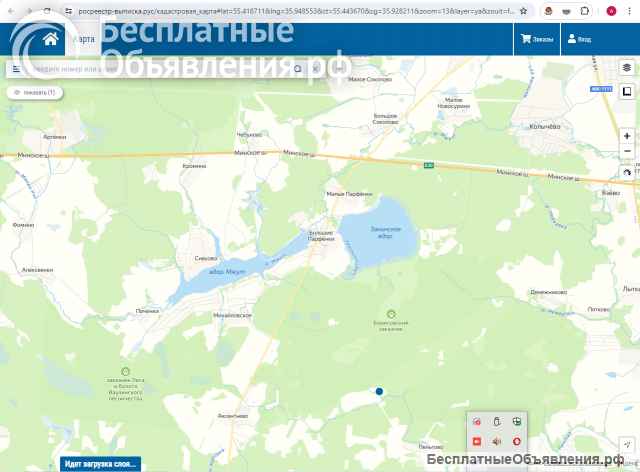Click the search magnifier icon
Viewport: 640px width, 472px height.
(298, 69)
